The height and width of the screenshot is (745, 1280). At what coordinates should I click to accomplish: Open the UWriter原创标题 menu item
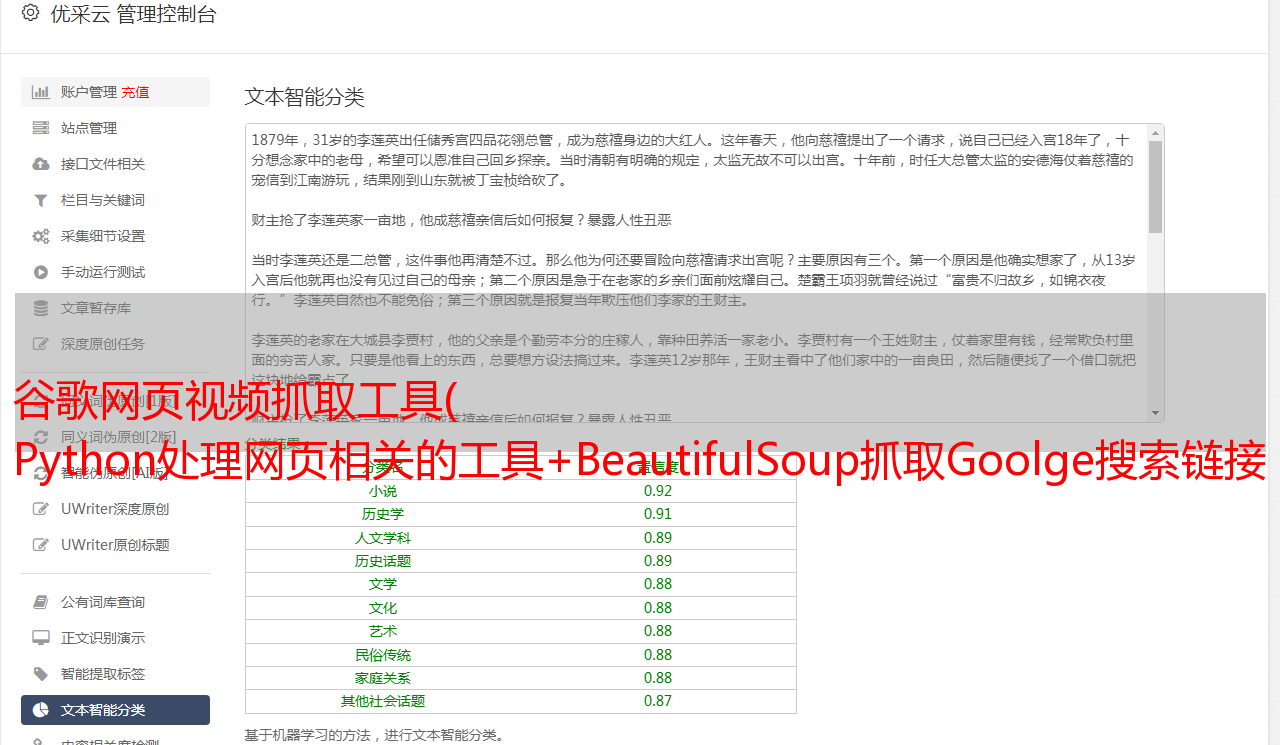[x=115, y=545]
